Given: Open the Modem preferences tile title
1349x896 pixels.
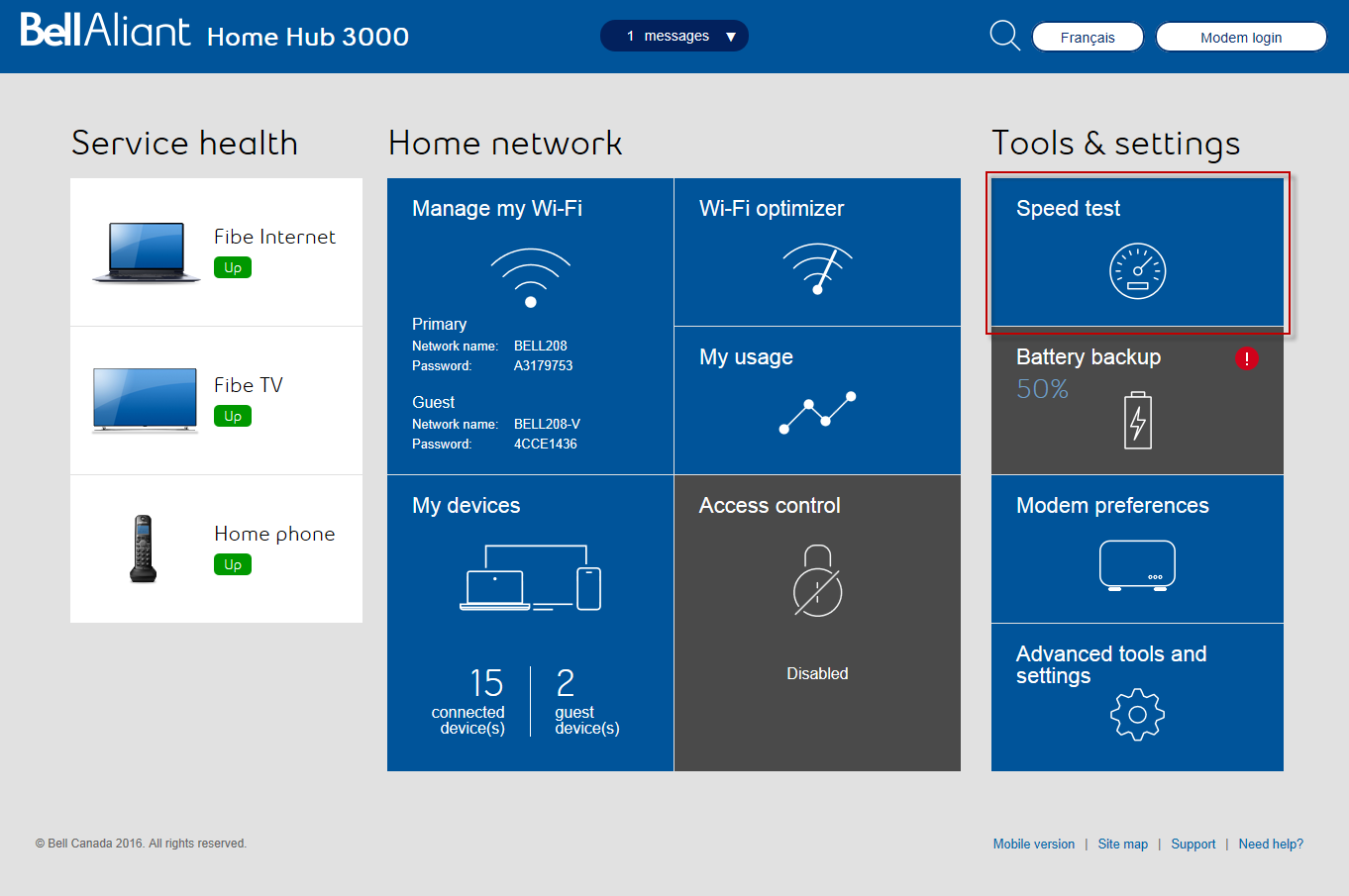Looking at the screenshot, I should (x=1112, y=506).
